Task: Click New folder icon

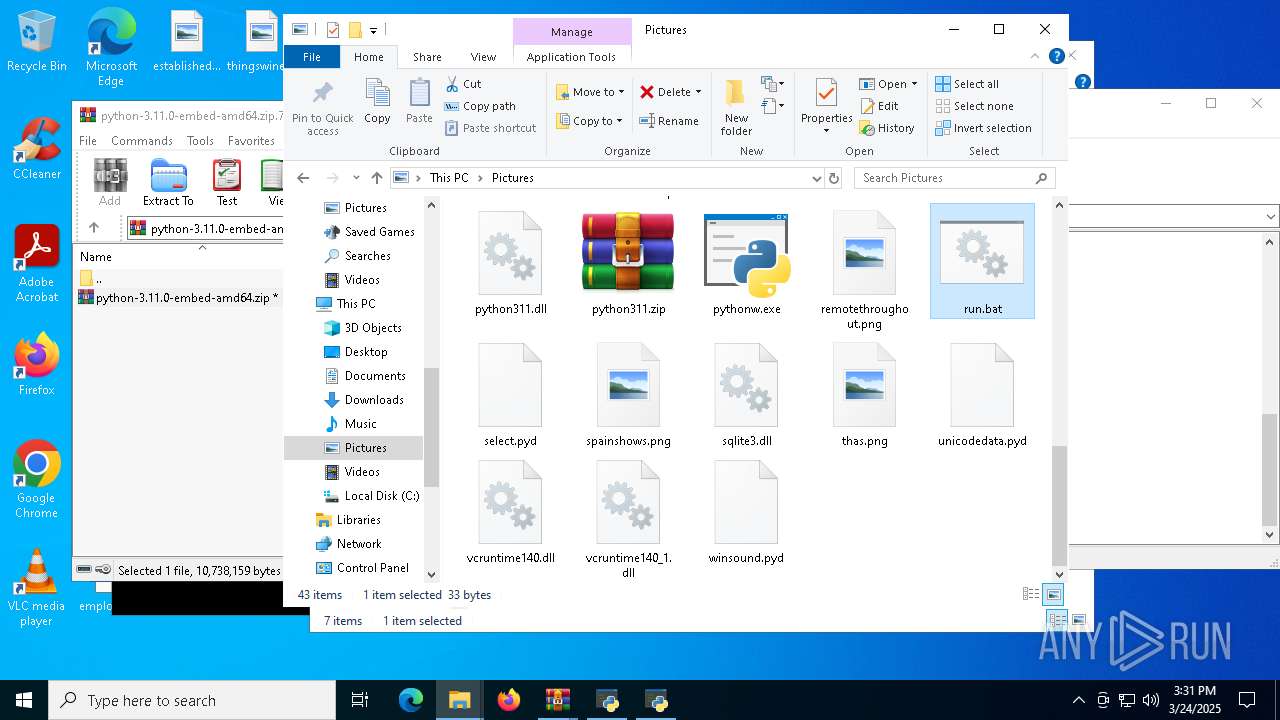Action: tap(736, 108)
